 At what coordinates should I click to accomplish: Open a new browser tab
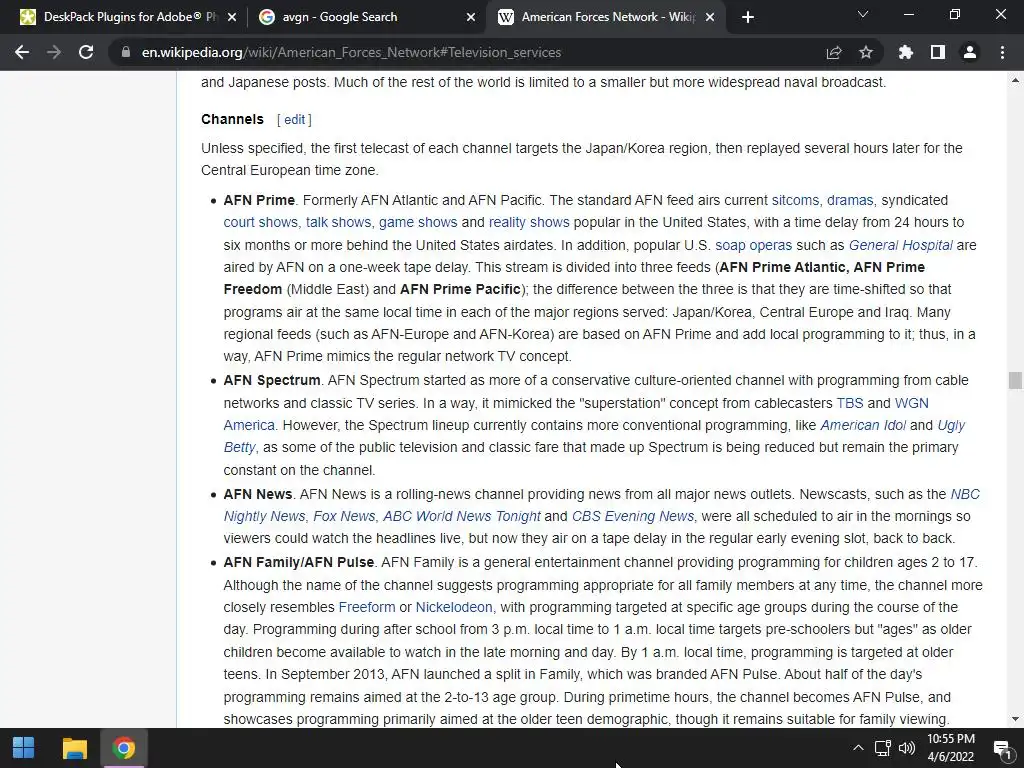click(748, 17)
